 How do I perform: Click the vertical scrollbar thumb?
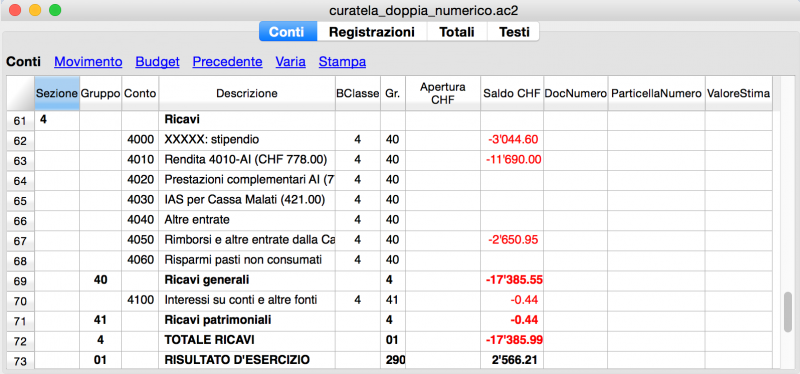pyautogui.click(x=789, y=312)
